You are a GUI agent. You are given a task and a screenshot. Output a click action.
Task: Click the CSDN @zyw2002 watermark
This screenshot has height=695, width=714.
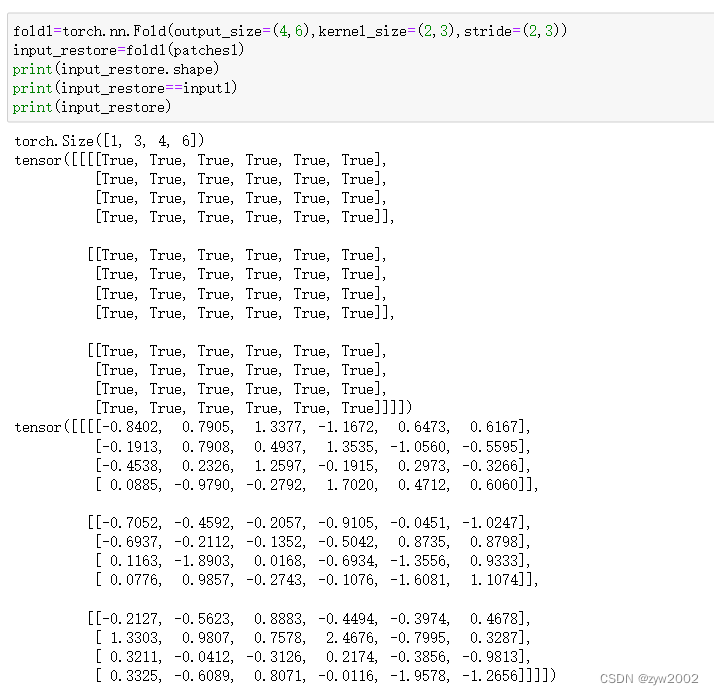649,678
